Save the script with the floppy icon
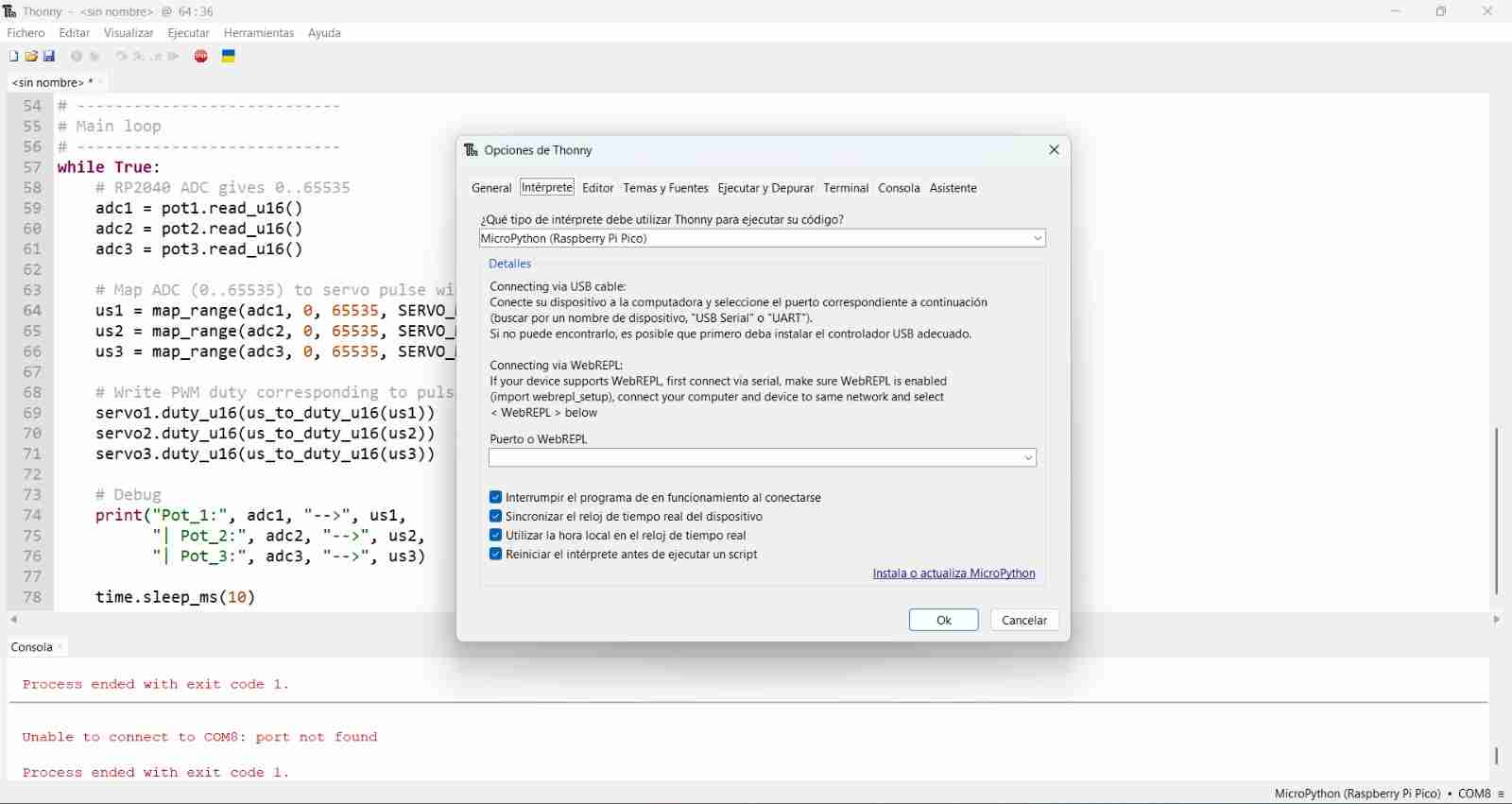1512x804 pixels. [x=49, y=57]
